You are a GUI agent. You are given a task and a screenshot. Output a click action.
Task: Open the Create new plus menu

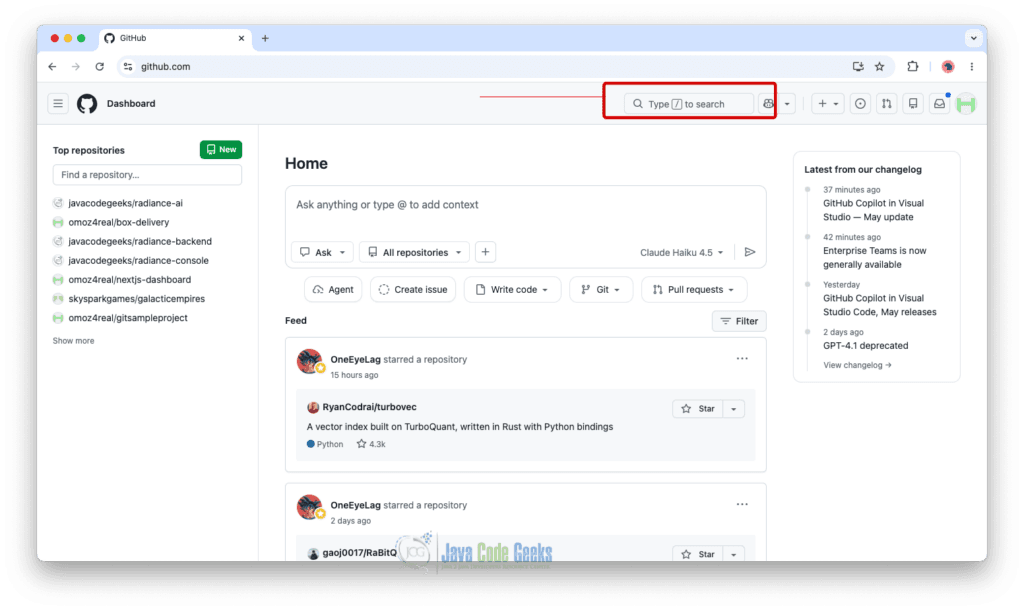tap(827, 104)
